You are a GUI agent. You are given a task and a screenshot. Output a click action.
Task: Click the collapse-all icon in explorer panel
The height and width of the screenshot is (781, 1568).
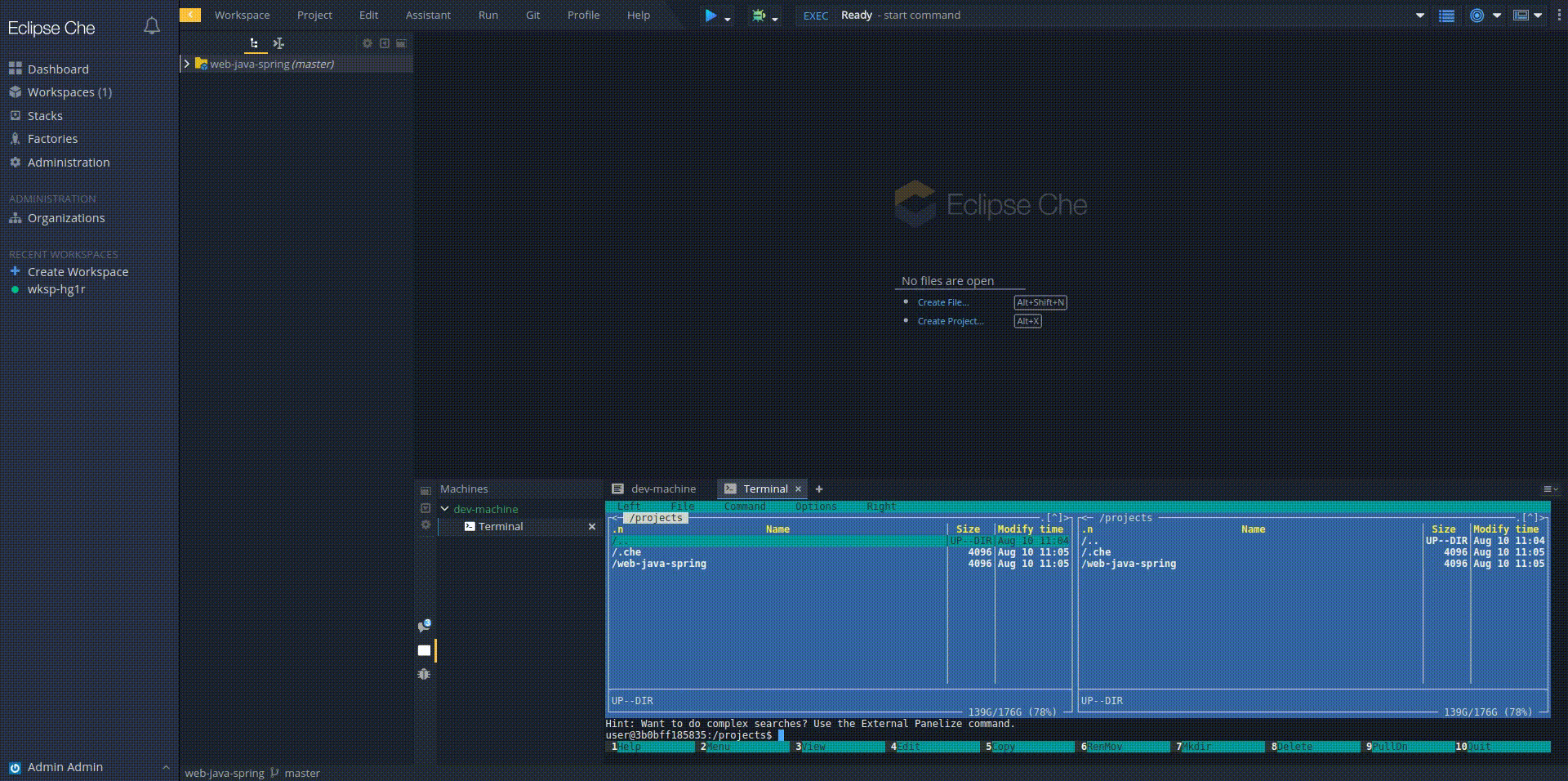pyautogui.click(x=385, y=43)
